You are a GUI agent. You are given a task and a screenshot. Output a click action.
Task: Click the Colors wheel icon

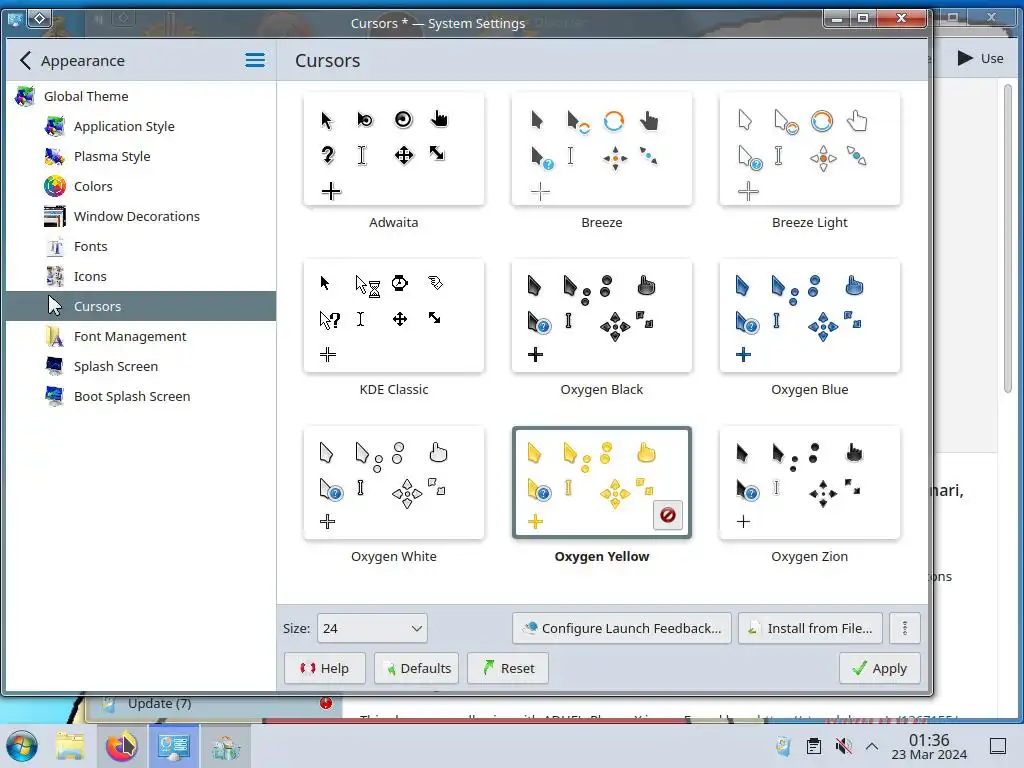[x=55, y=186]
